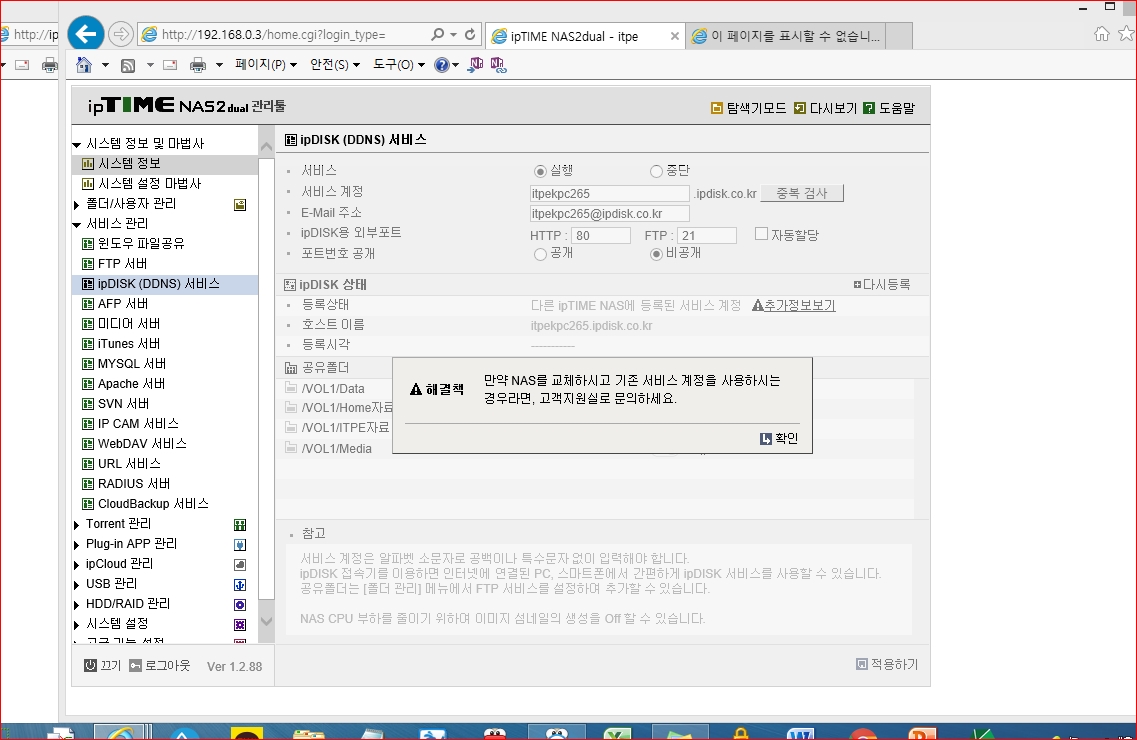Click the HDD/RAID 관리 disk icon
This screenshot has height=740, width=1137.
point(240,604)
